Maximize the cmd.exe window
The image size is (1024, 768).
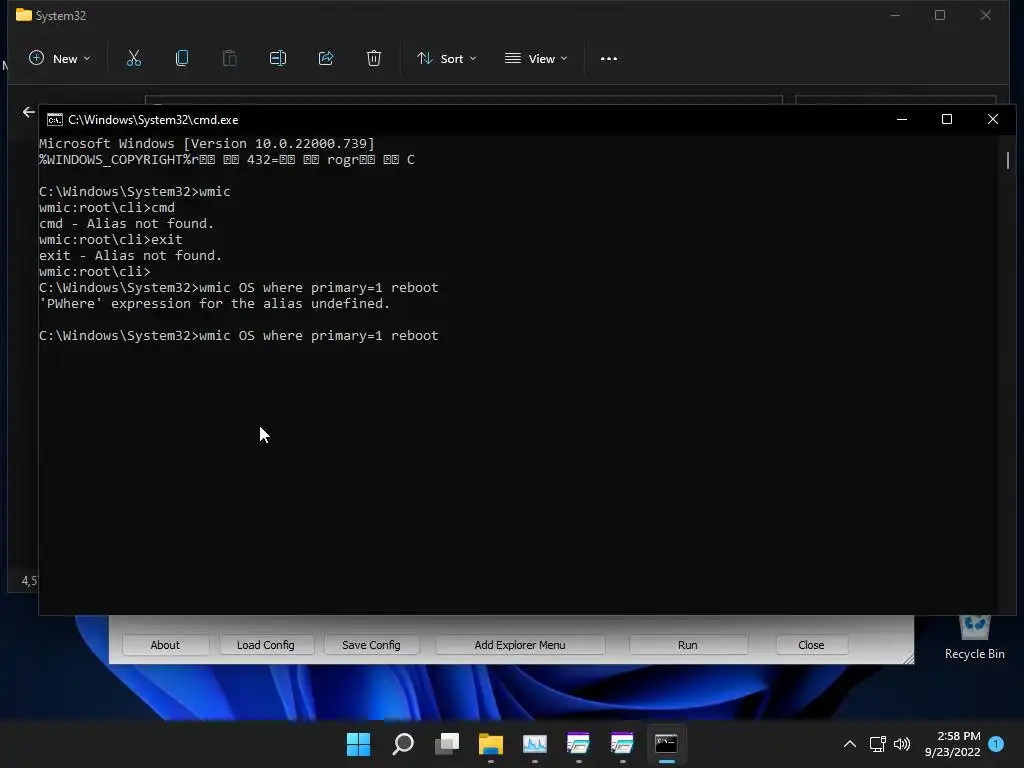point(947,120)
